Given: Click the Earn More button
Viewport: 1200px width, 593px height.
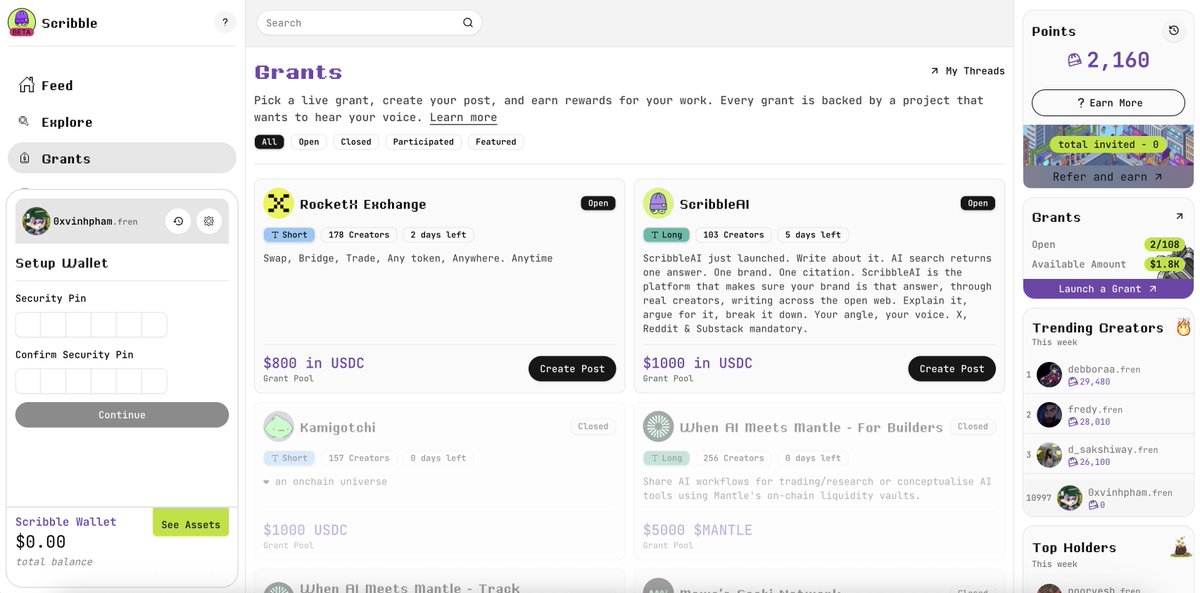Looking at the screenshot, I should pos(1108,102).
